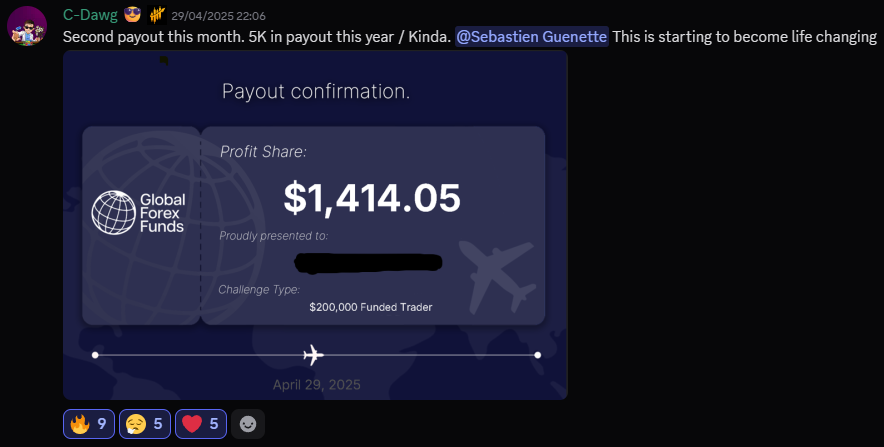The height and width of the screenshot is (447, 884).
Task: Click the $1,414.05 profit share amount
Action: click(x=372, y=198)
